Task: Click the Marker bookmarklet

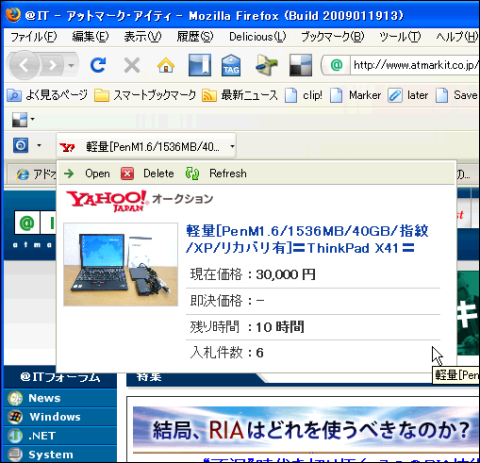Action: 355,95
